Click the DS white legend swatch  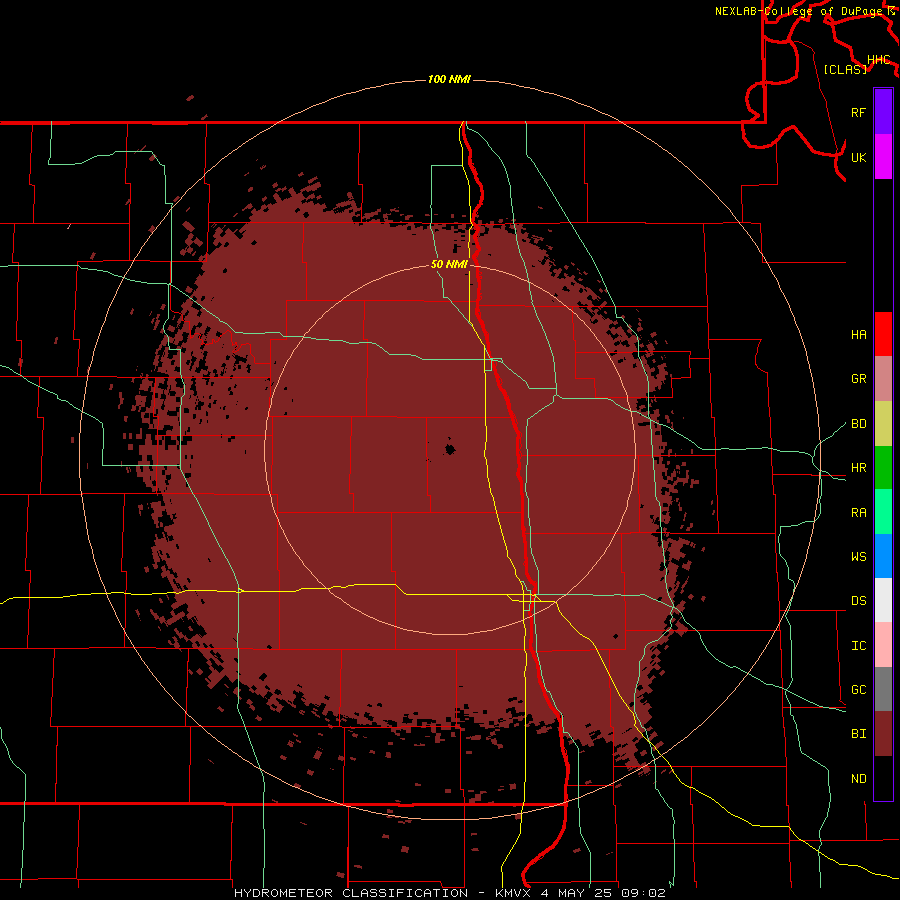[x=883, y=600]
